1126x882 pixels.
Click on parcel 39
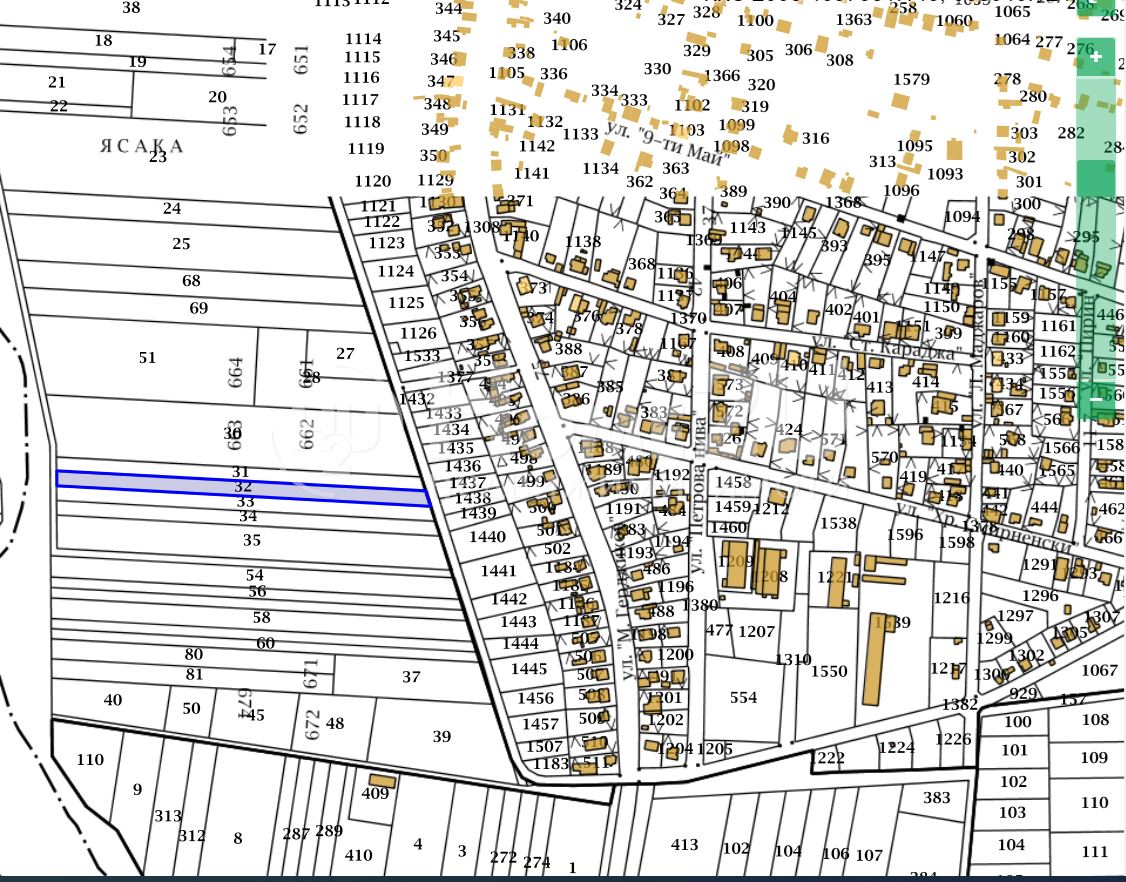[x=441, y=737]
